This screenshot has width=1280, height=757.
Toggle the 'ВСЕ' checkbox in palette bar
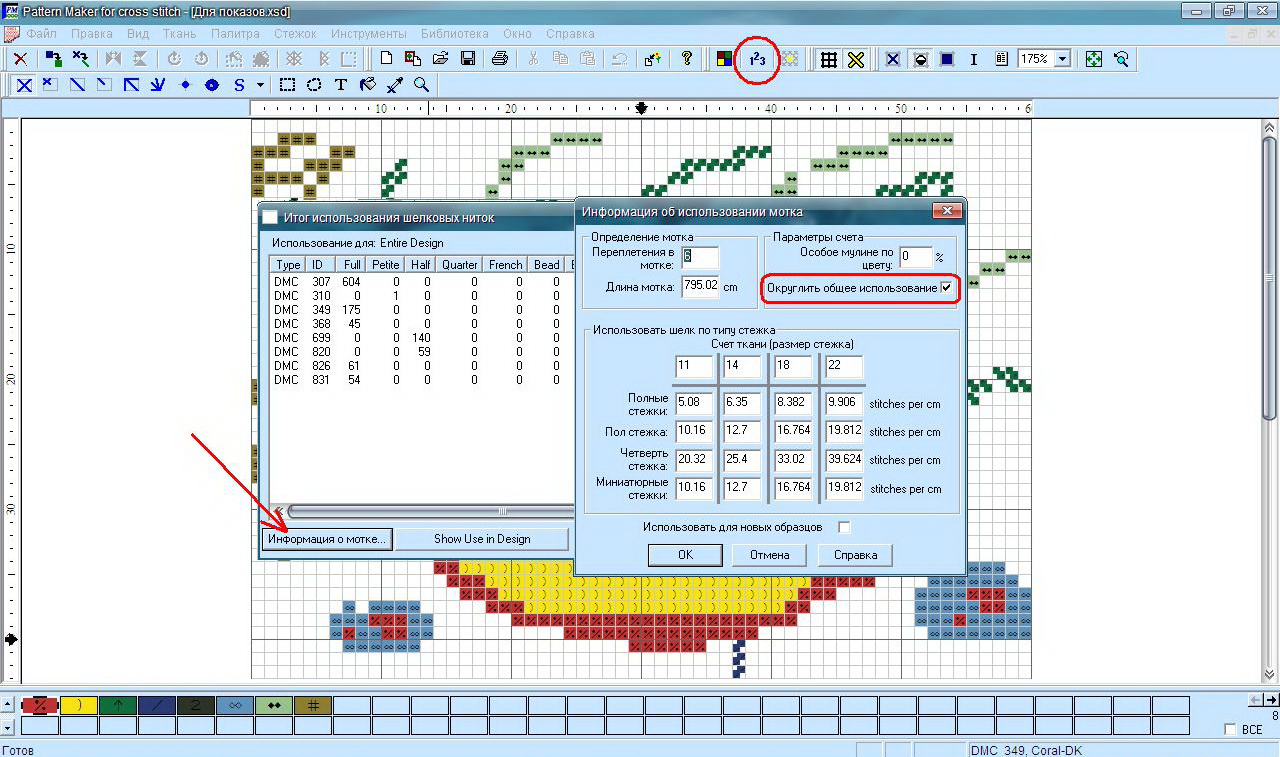point(1230,730)
